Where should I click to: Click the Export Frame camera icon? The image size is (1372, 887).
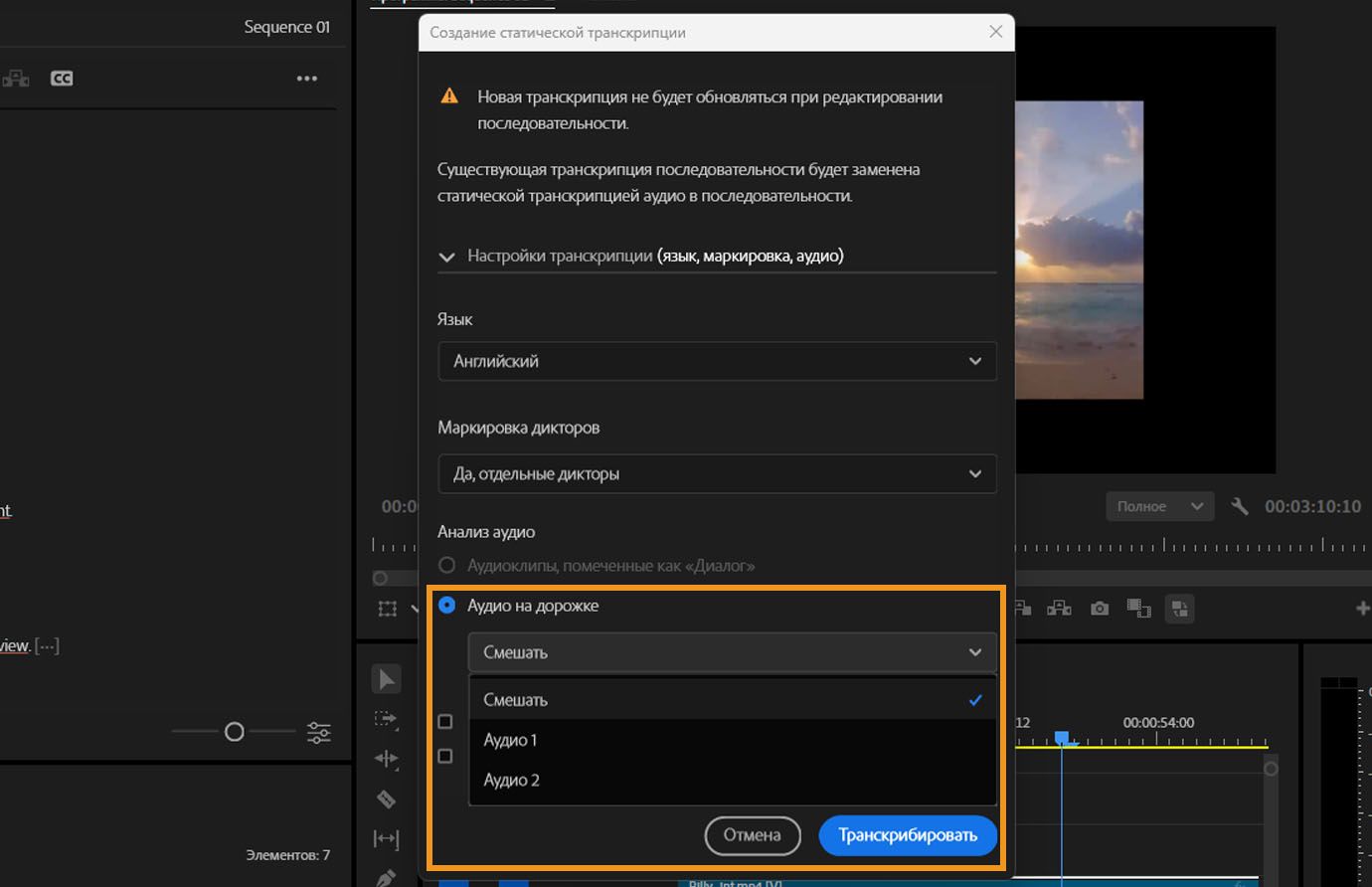pos(1100,609)
